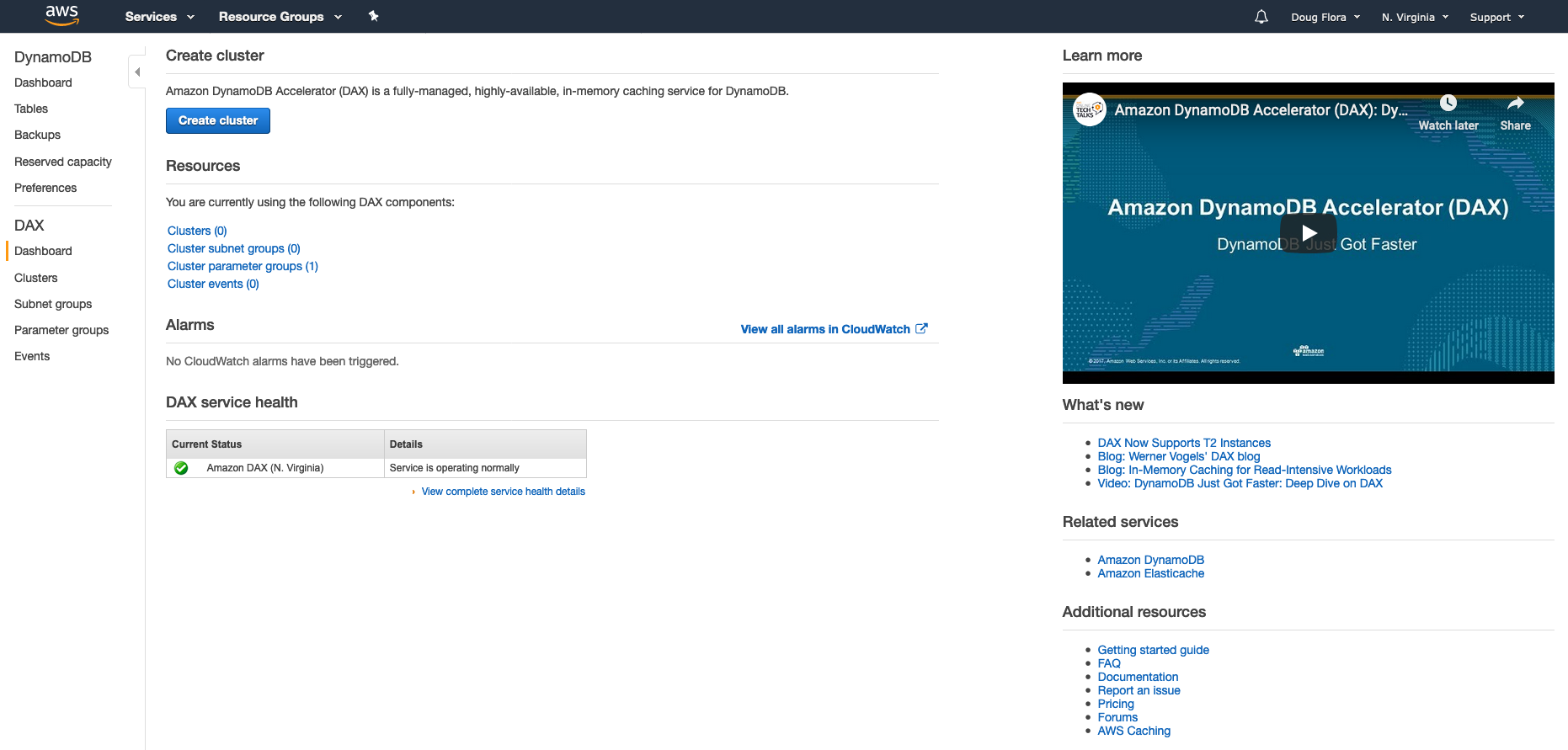Expand the Resource Groups dropdown

(280, 17)
